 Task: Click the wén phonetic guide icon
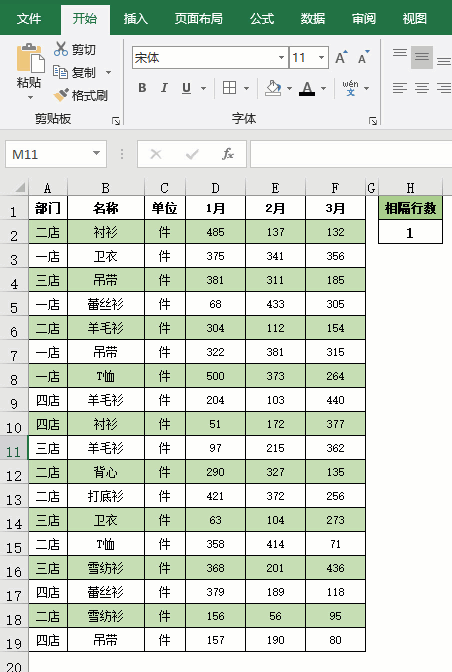tap(350, 88)
